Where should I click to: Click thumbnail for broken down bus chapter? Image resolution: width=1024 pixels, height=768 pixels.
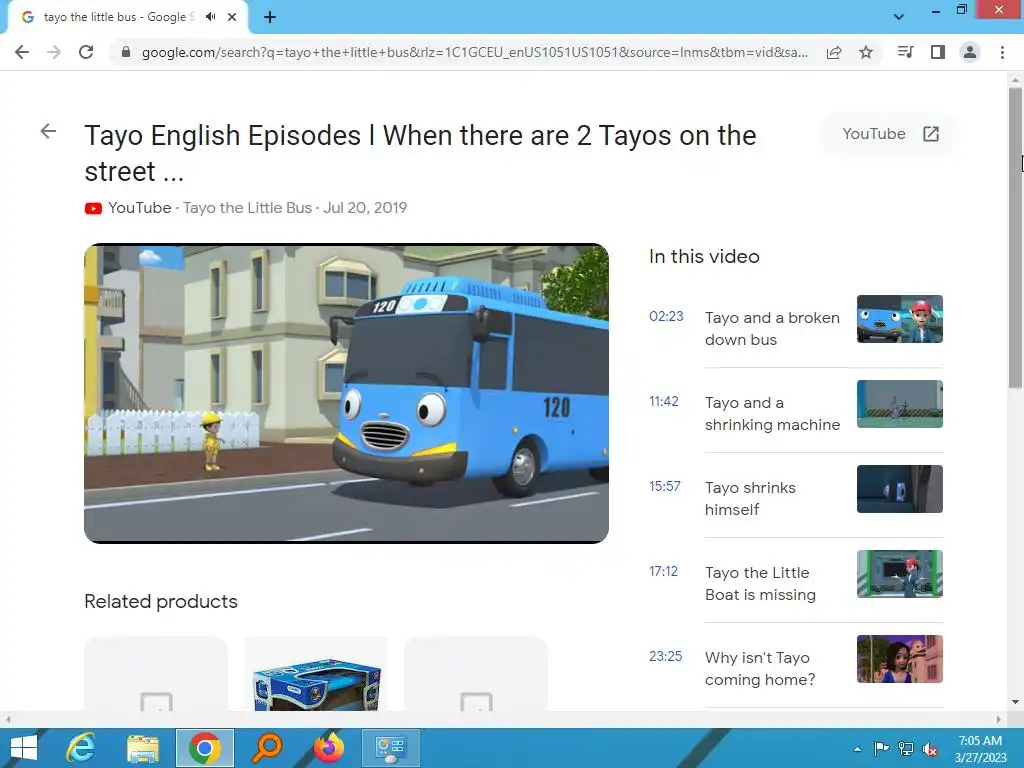coord(899,319)
